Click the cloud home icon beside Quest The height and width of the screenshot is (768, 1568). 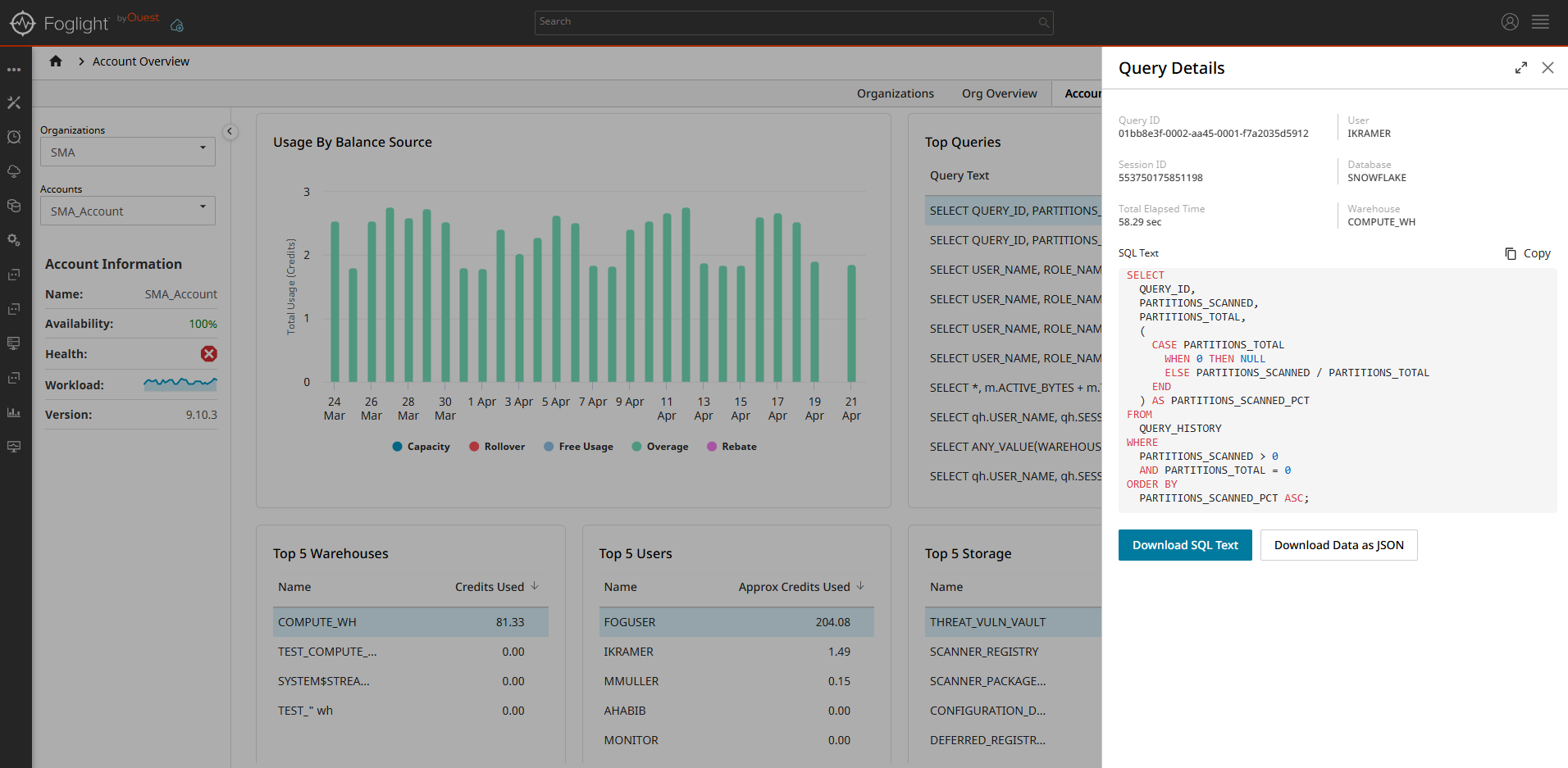click(x=176, y=25)
